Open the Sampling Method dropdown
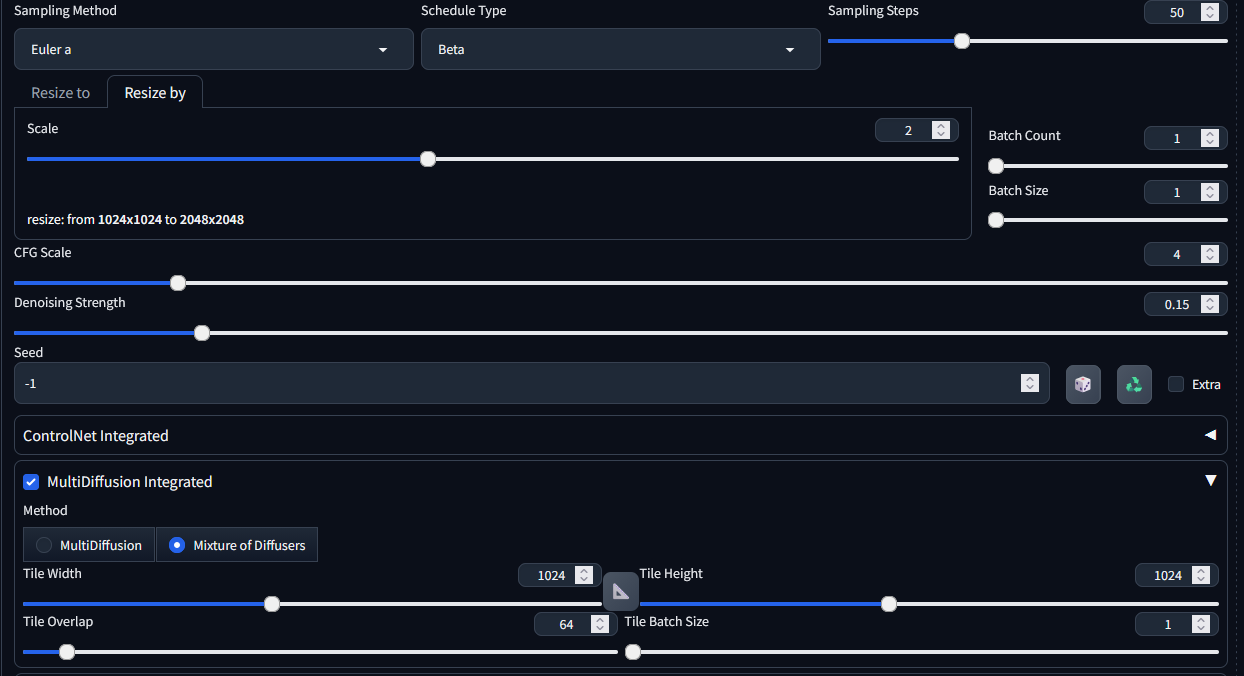1244x676 pixels. (x=214, y=49)
